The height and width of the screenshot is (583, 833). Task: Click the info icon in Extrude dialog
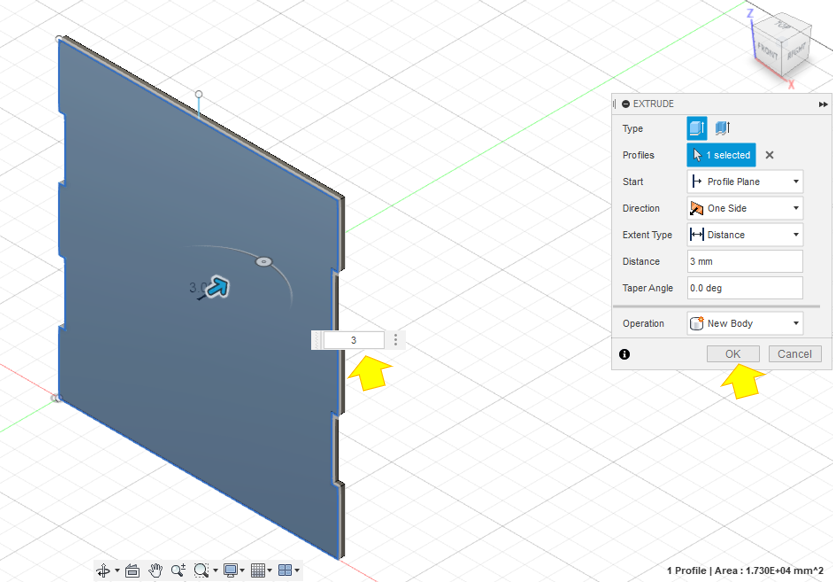click(625, 354)
